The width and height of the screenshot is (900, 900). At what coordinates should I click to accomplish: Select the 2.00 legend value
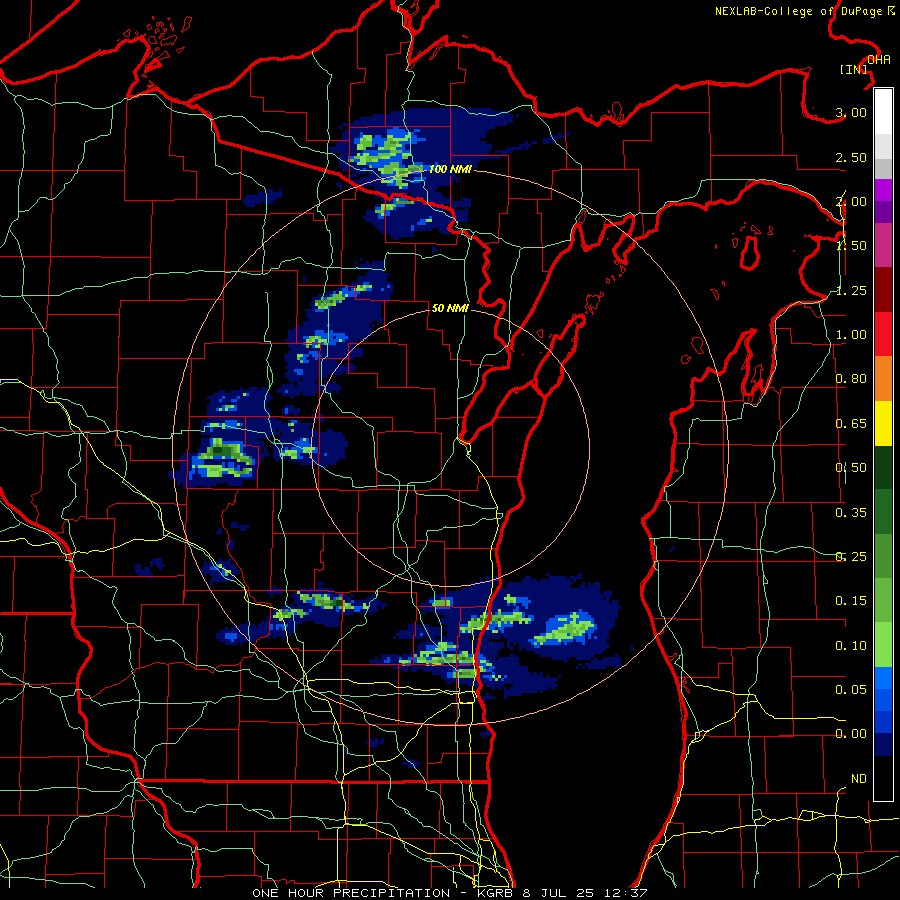click(x=851, y=201)
